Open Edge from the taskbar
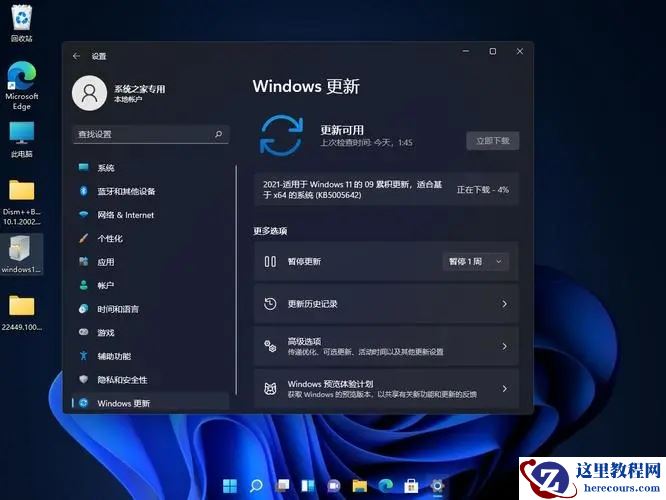The width and height of the screenshot is (666, 500). [386, 486]
